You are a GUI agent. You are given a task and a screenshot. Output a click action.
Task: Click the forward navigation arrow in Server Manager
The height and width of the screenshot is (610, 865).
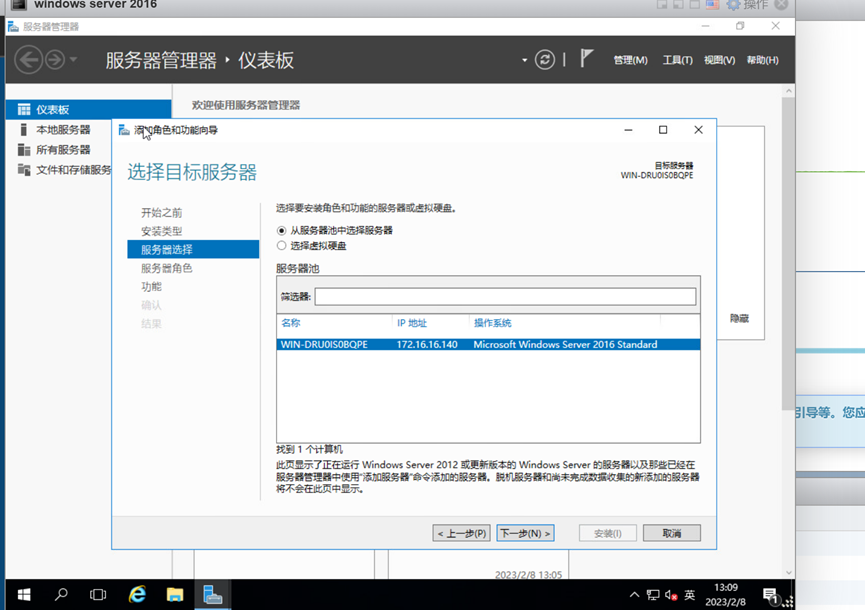click(55, 60)
